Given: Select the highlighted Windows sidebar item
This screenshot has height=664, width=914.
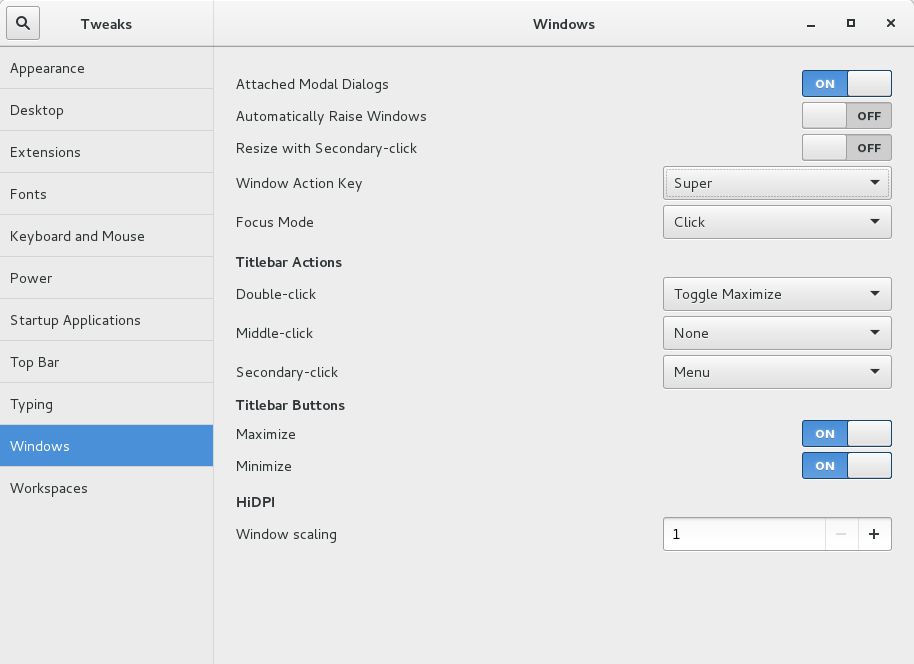Looking at the screenshot, I should point(107,446).
